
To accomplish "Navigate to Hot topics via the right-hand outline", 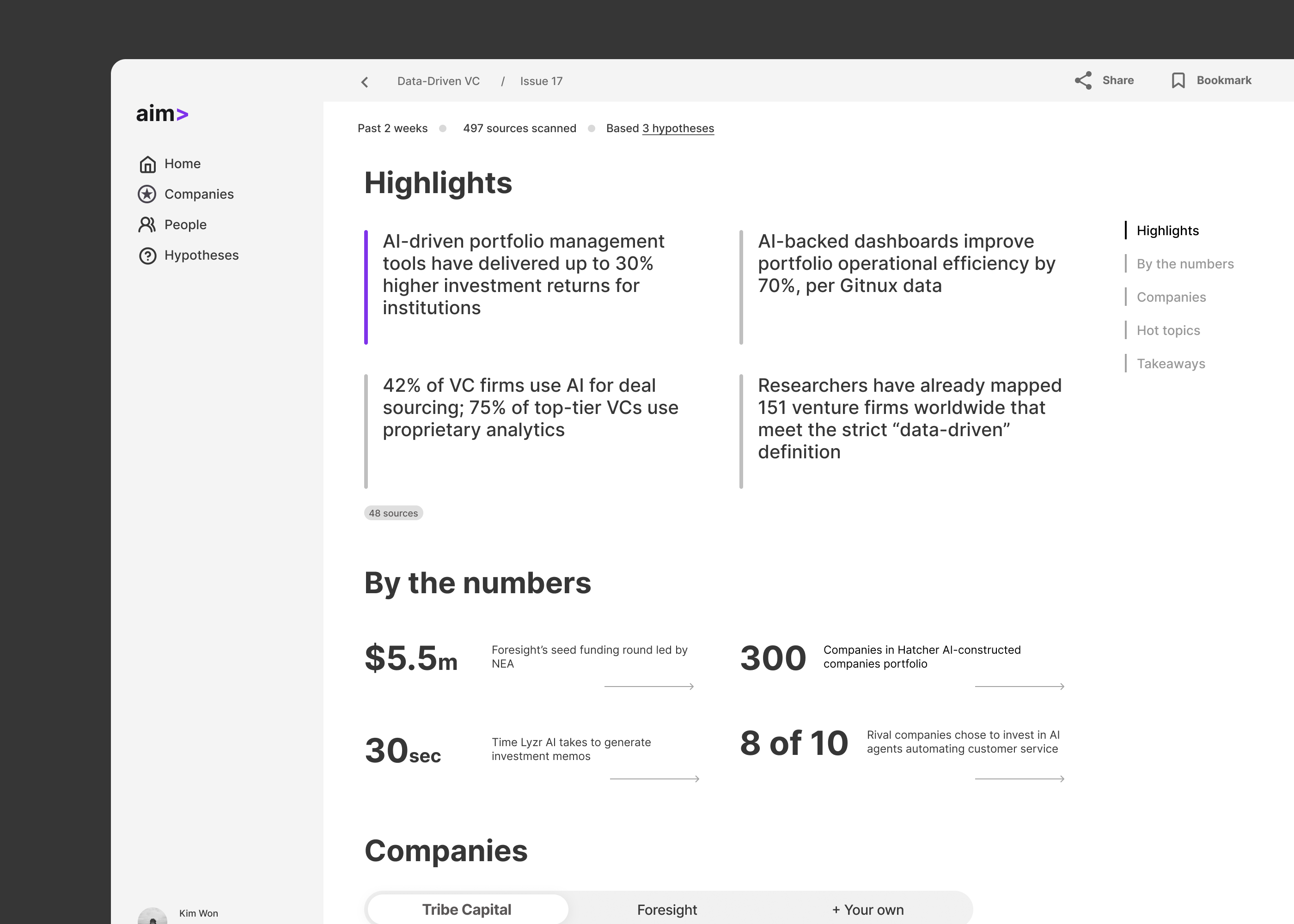I will point(1168,330).
